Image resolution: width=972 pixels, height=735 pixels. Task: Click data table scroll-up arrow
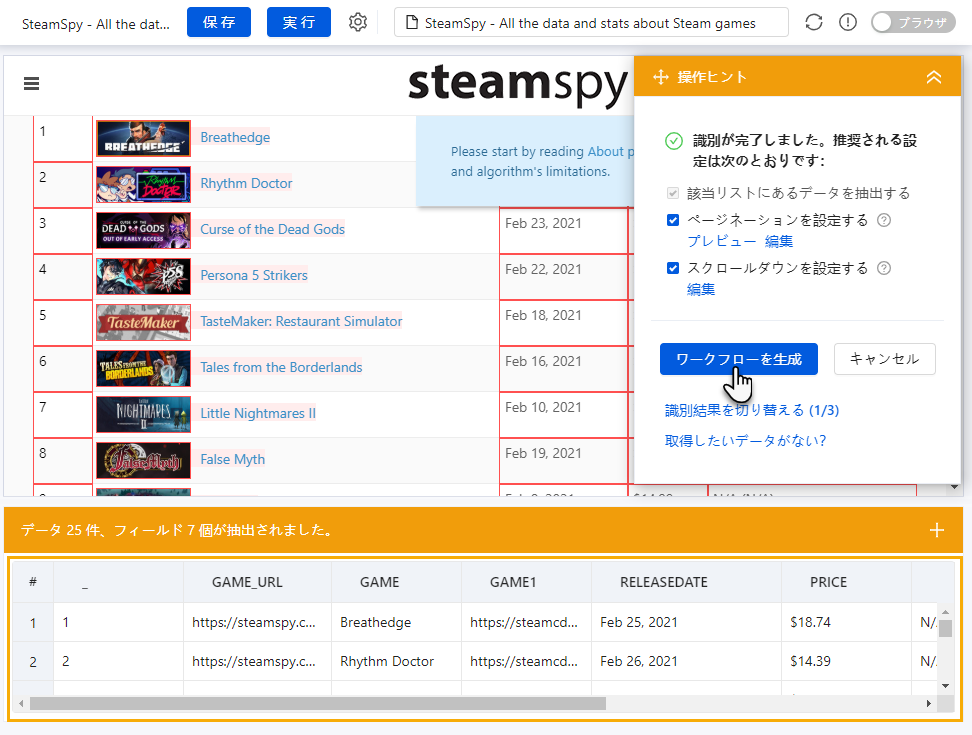coord(945,612)
